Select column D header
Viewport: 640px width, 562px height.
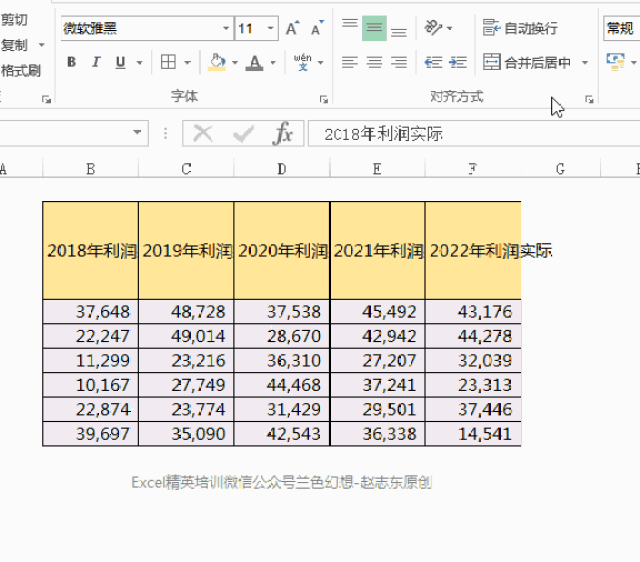pyautogui.click(x=282, y=169)
